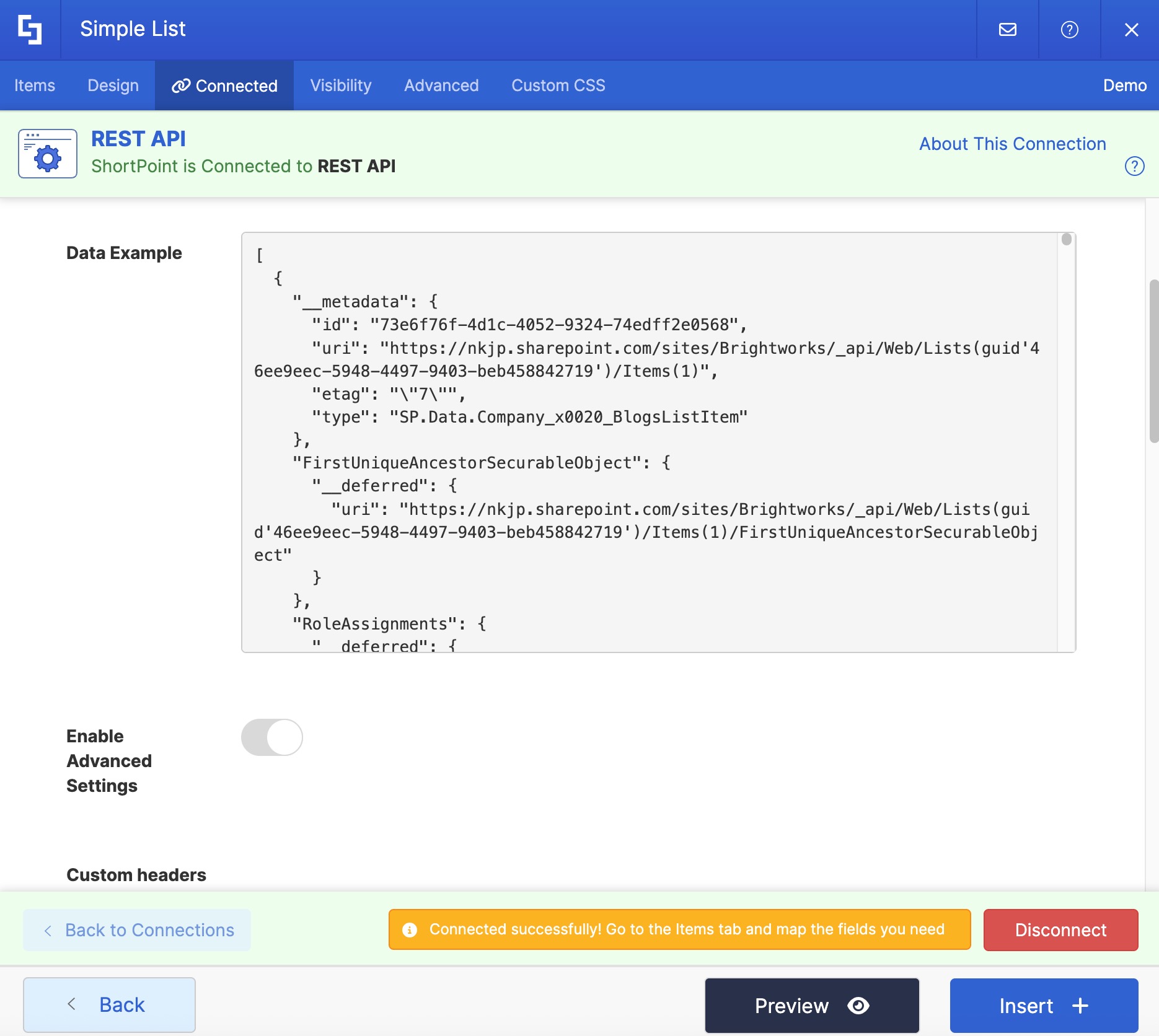Screen dimensions: 1159x1036
Task: Go Back to Connections
Action: pyautogui.click(x=137, y=930)
